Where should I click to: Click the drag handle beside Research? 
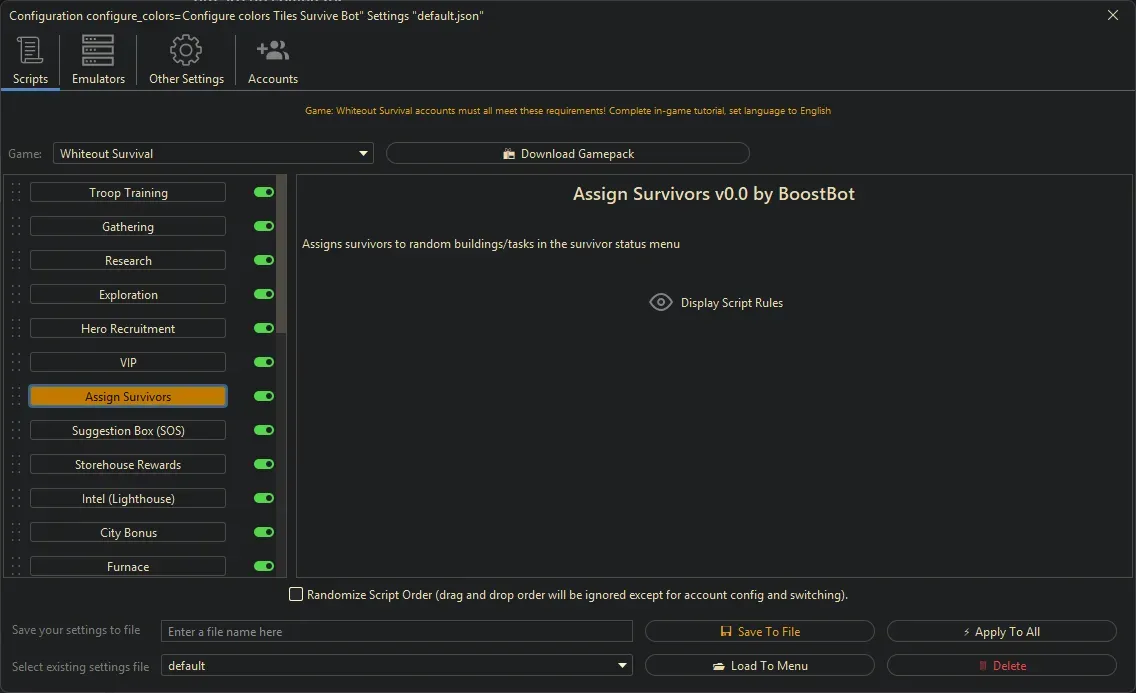click(x=16, y=261)
